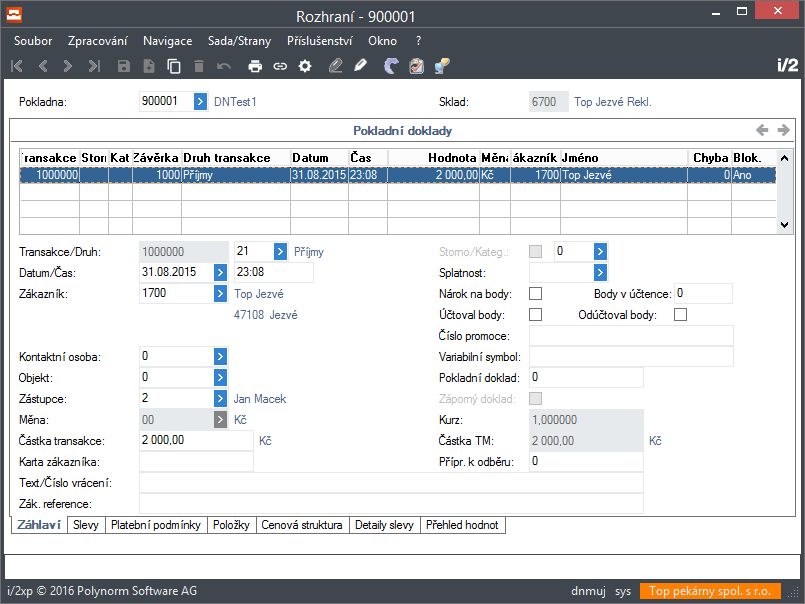This screenshot has width=805, height=604.
Task: Create a new record icon
Action: [x=149, y=66]
